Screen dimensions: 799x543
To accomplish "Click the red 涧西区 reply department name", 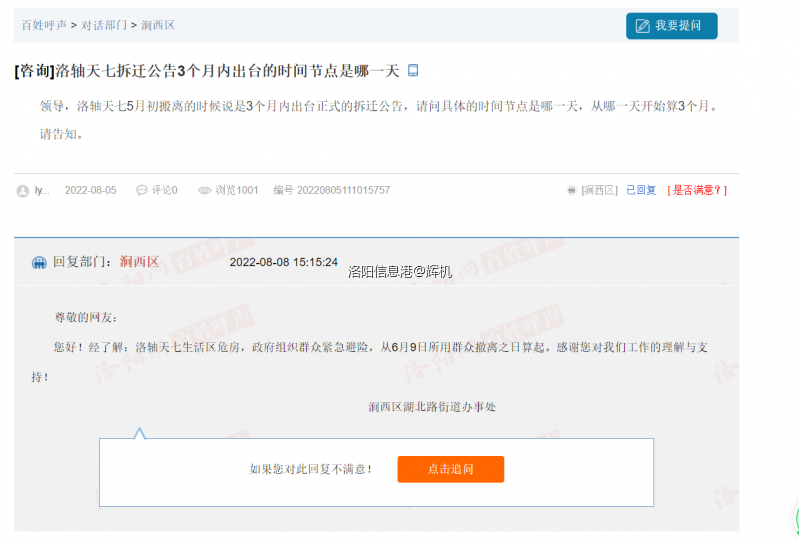I will (139, 262).
